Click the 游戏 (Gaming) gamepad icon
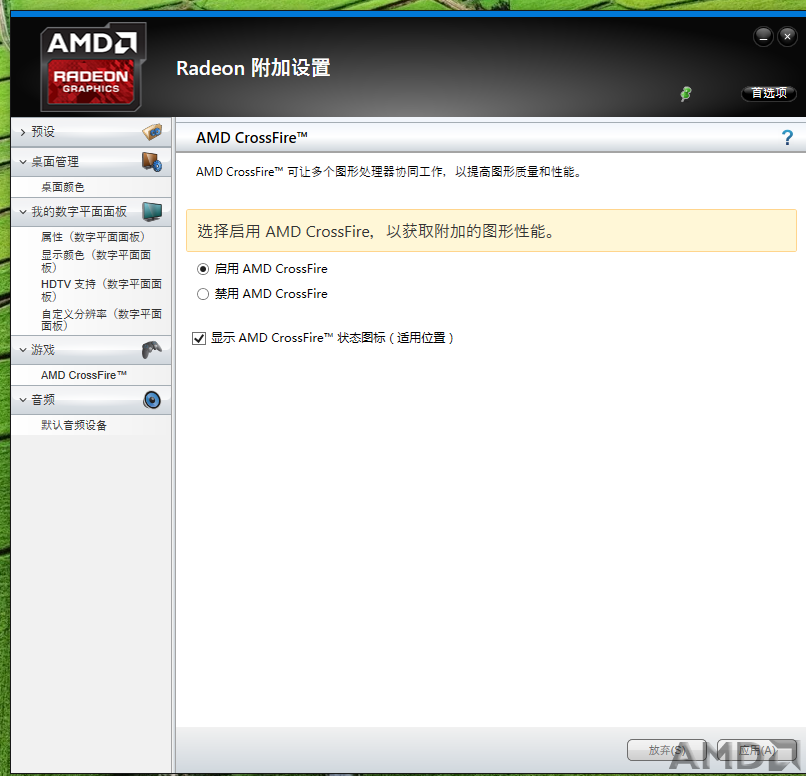 (152, 350)
